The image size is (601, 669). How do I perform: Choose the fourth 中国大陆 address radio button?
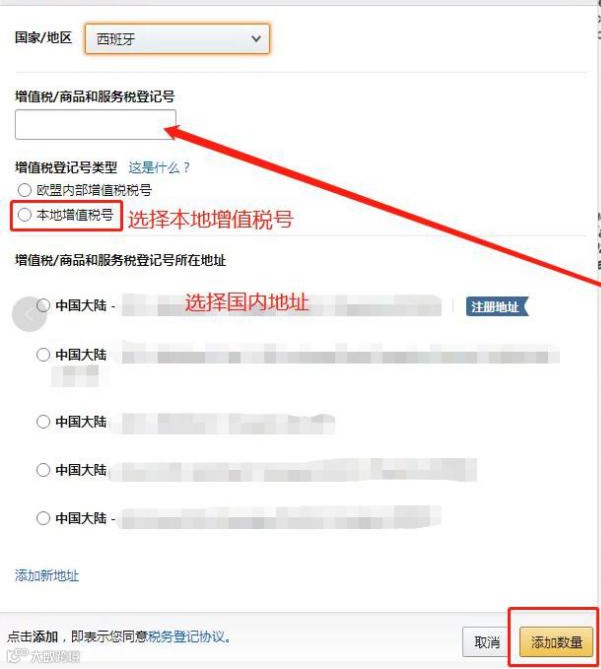tap(43, 470)
